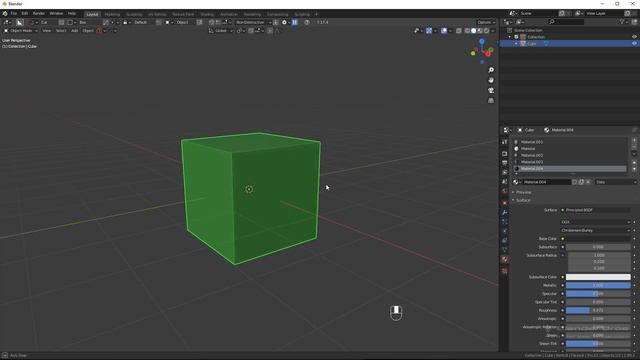The height and width of the screenshot is (360, 640).
Task: Open the Texture properties tab
Action: (x=504, y=271)
